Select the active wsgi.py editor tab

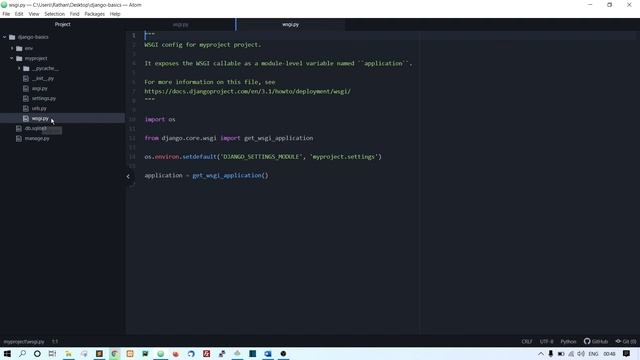click(290, 24)
